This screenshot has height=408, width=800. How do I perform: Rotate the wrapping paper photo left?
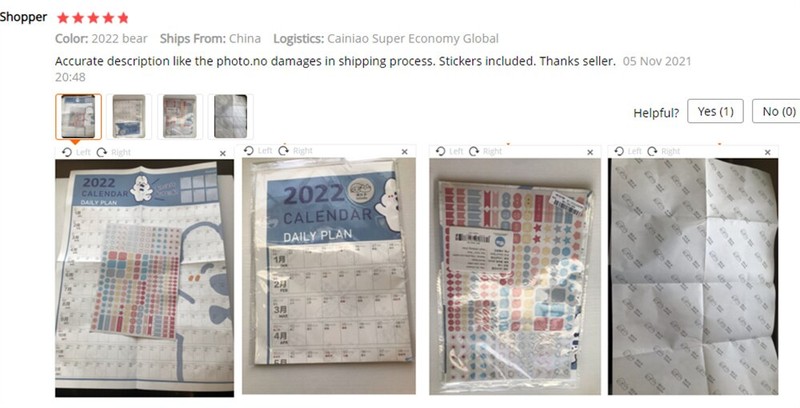coord(628,151)
